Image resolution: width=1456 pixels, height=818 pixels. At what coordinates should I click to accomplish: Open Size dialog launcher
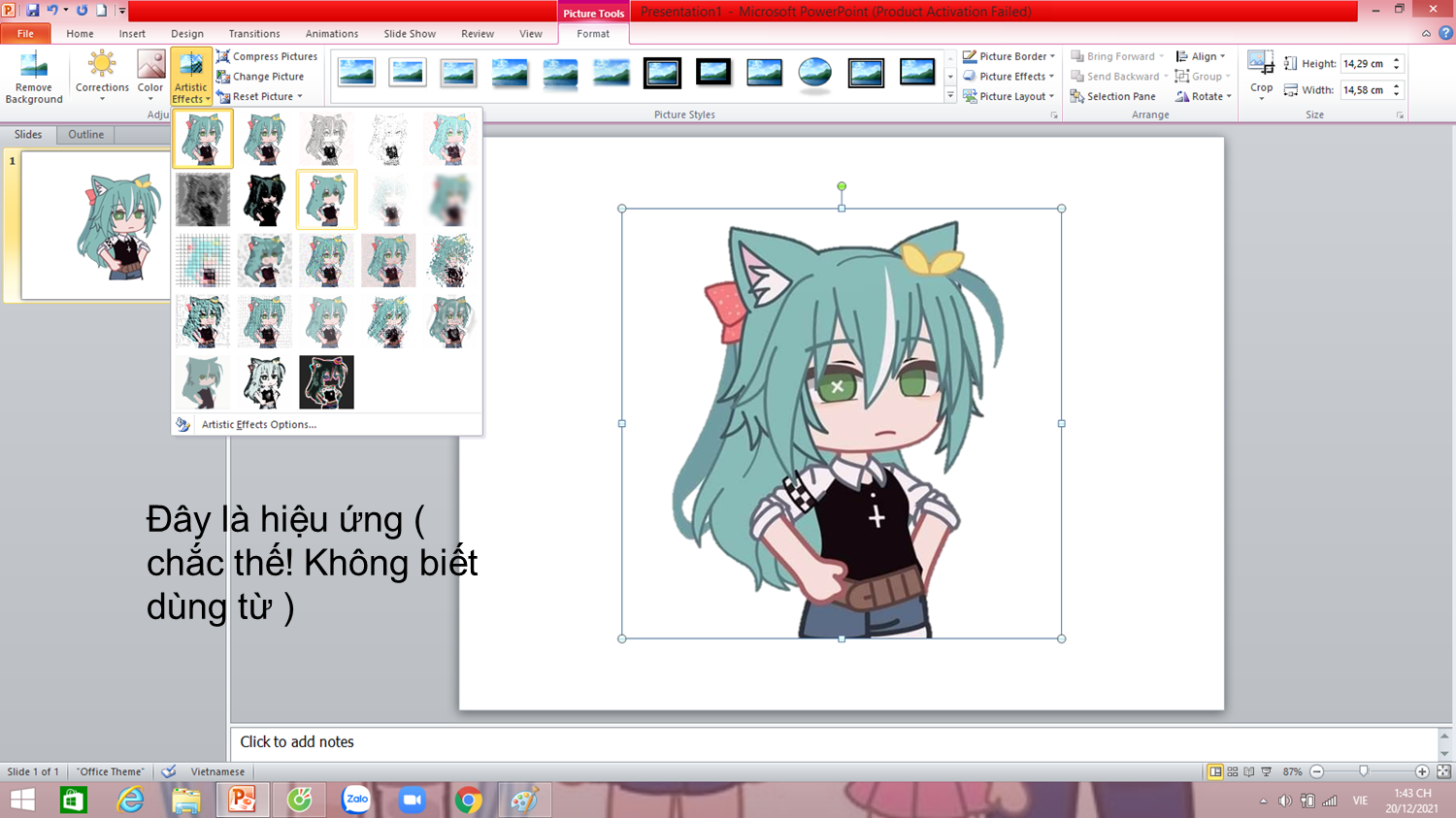[x=1400, y=115]
